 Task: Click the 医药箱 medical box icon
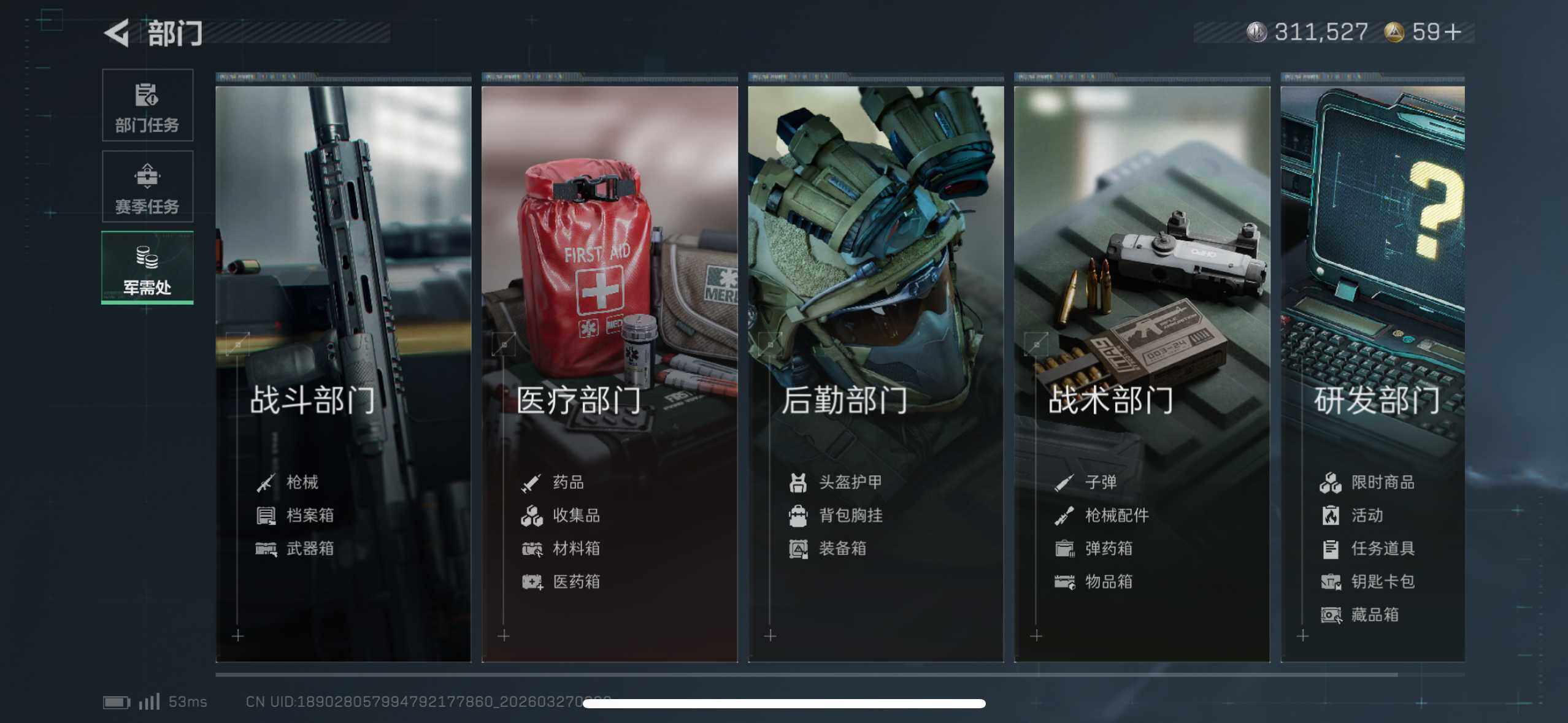[532, 582]
